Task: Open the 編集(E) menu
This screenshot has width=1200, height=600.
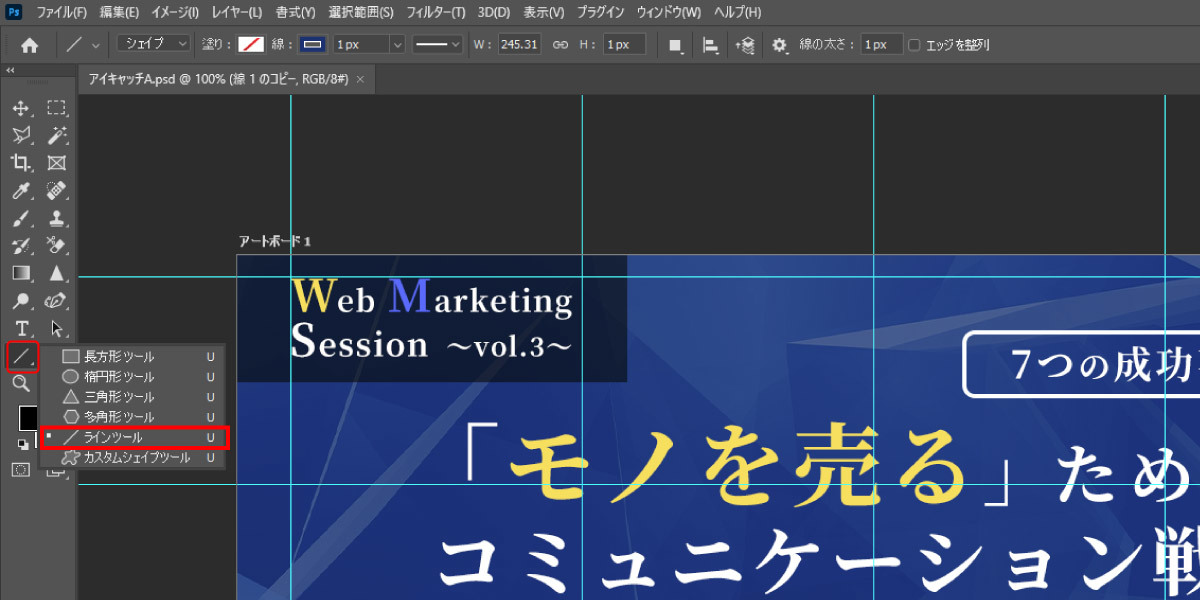Action: tap(120, 13)
